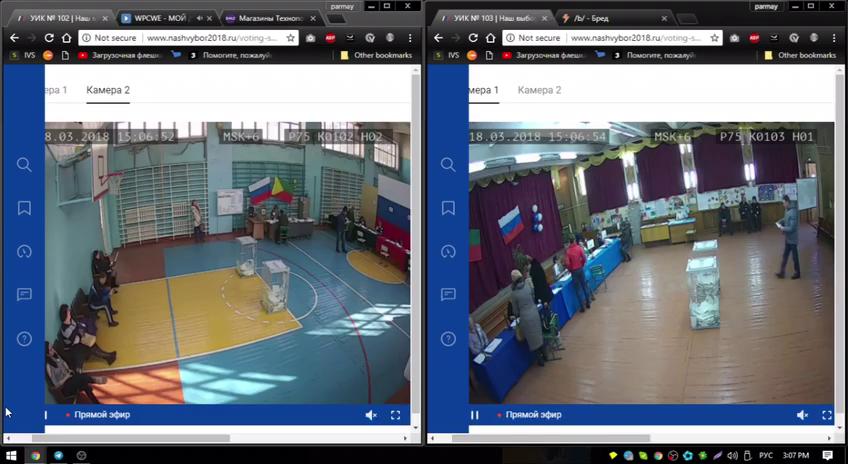Open Chrome three-dot menu in left window
The width and height of the screenshot is (848, 464).
click(x=410, y=38)
